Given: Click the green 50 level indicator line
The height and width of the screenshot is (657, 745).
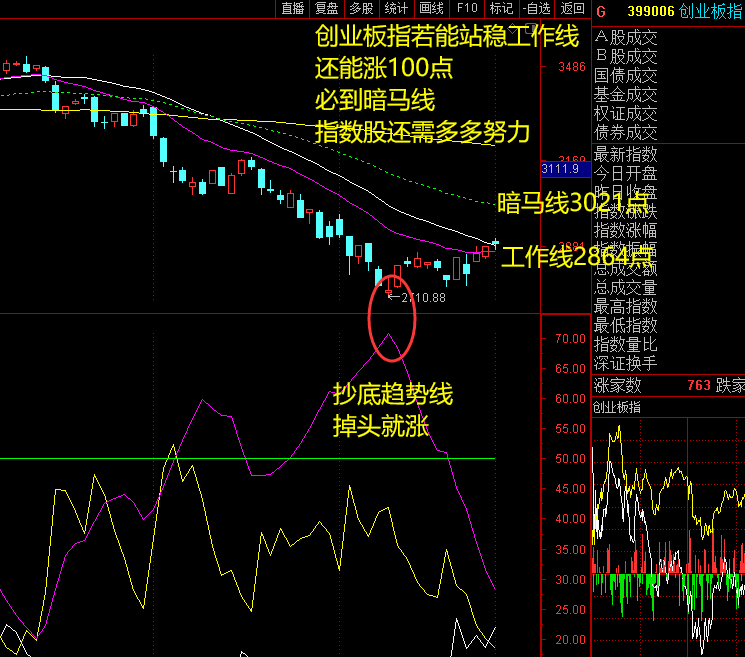Looking at the screenshot, I should point(247,458).
